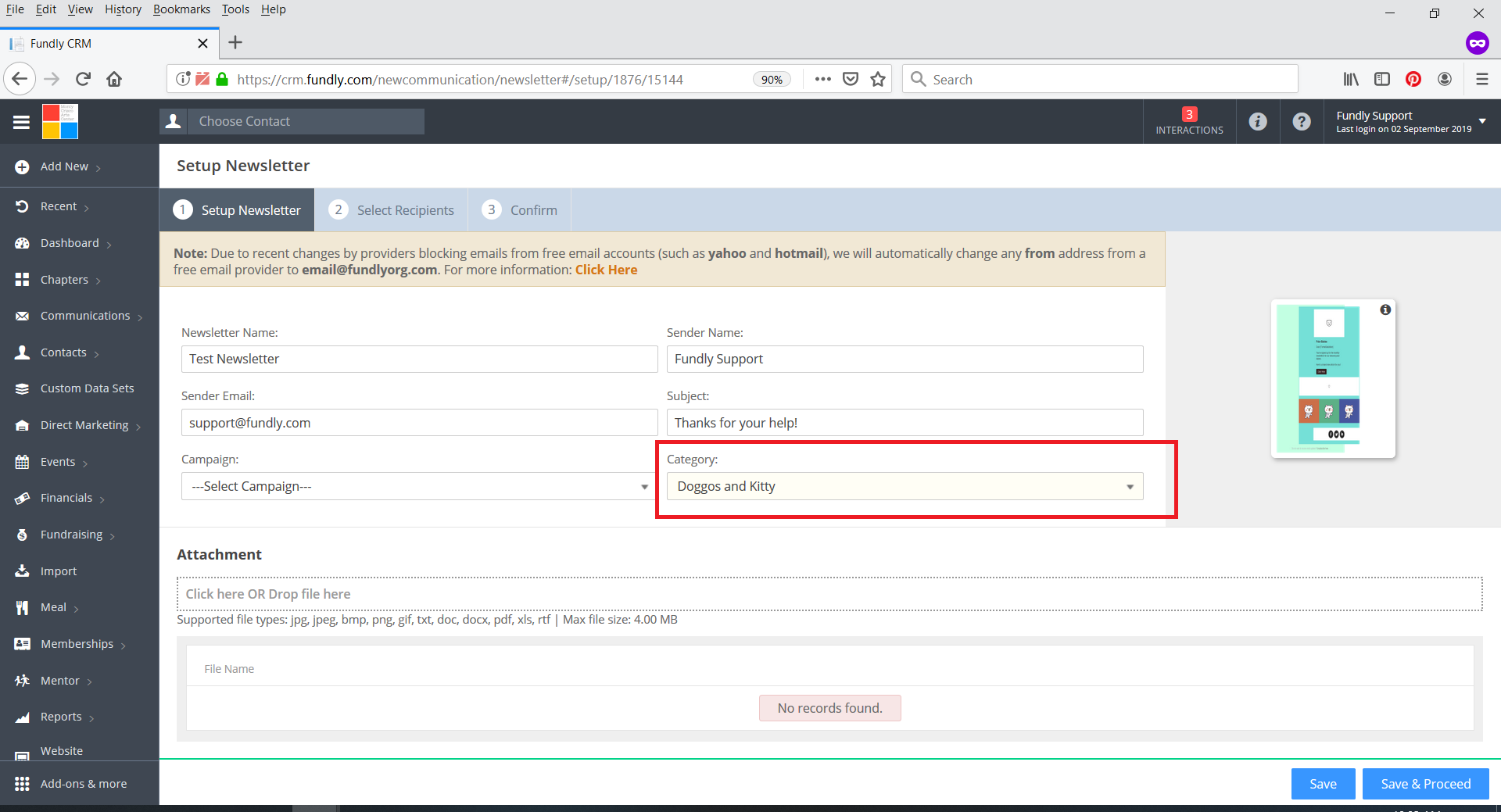Open the Tools menu
1501x812 pixels.
coord(235,9)
